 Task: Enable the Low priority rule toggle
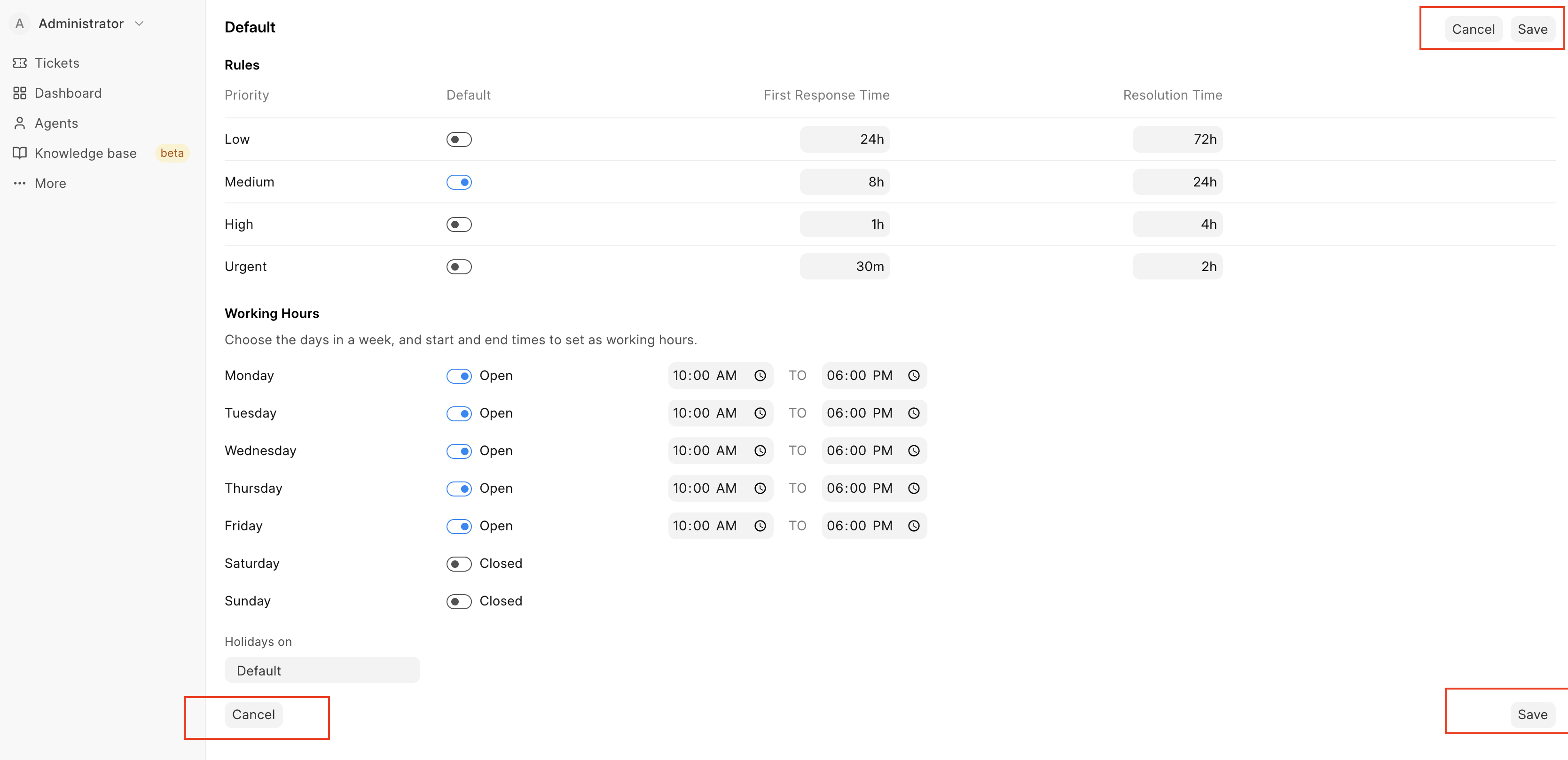459,139
